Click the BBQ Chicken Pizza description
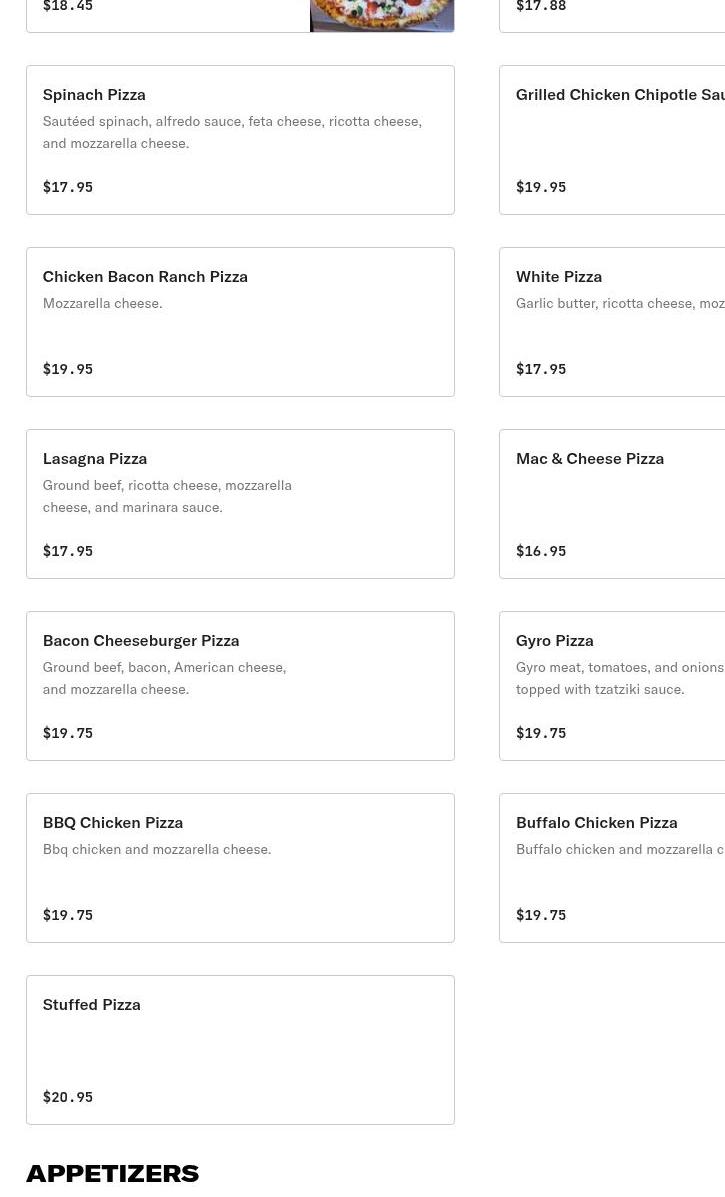Viewport: 725px width, 1197px height. tap(157, 849)
